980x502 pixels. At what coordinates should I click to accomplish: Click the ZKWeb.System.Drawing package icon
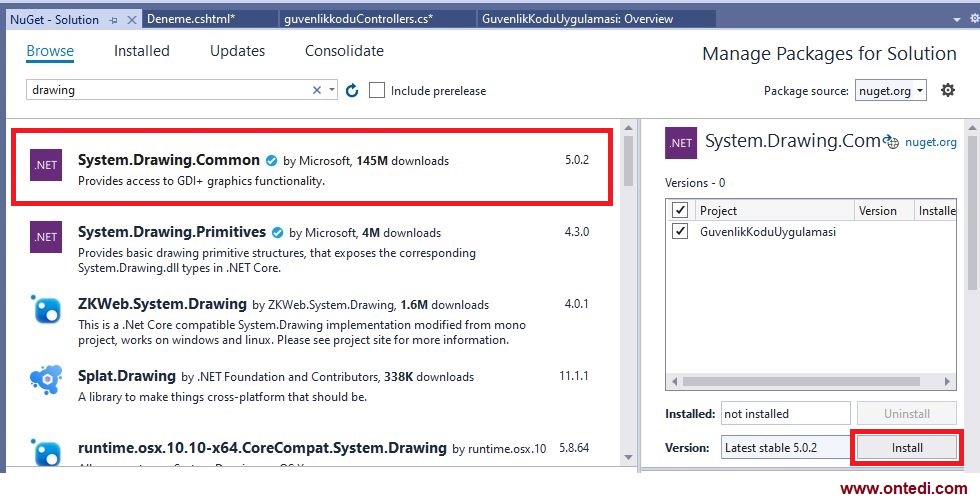46,309
